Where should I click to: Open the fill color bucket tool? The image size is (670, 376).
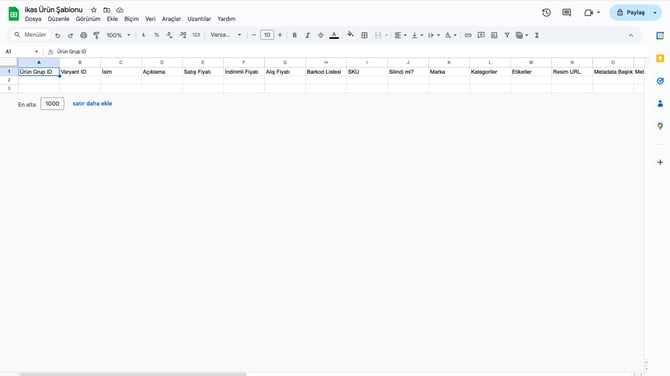350,35
